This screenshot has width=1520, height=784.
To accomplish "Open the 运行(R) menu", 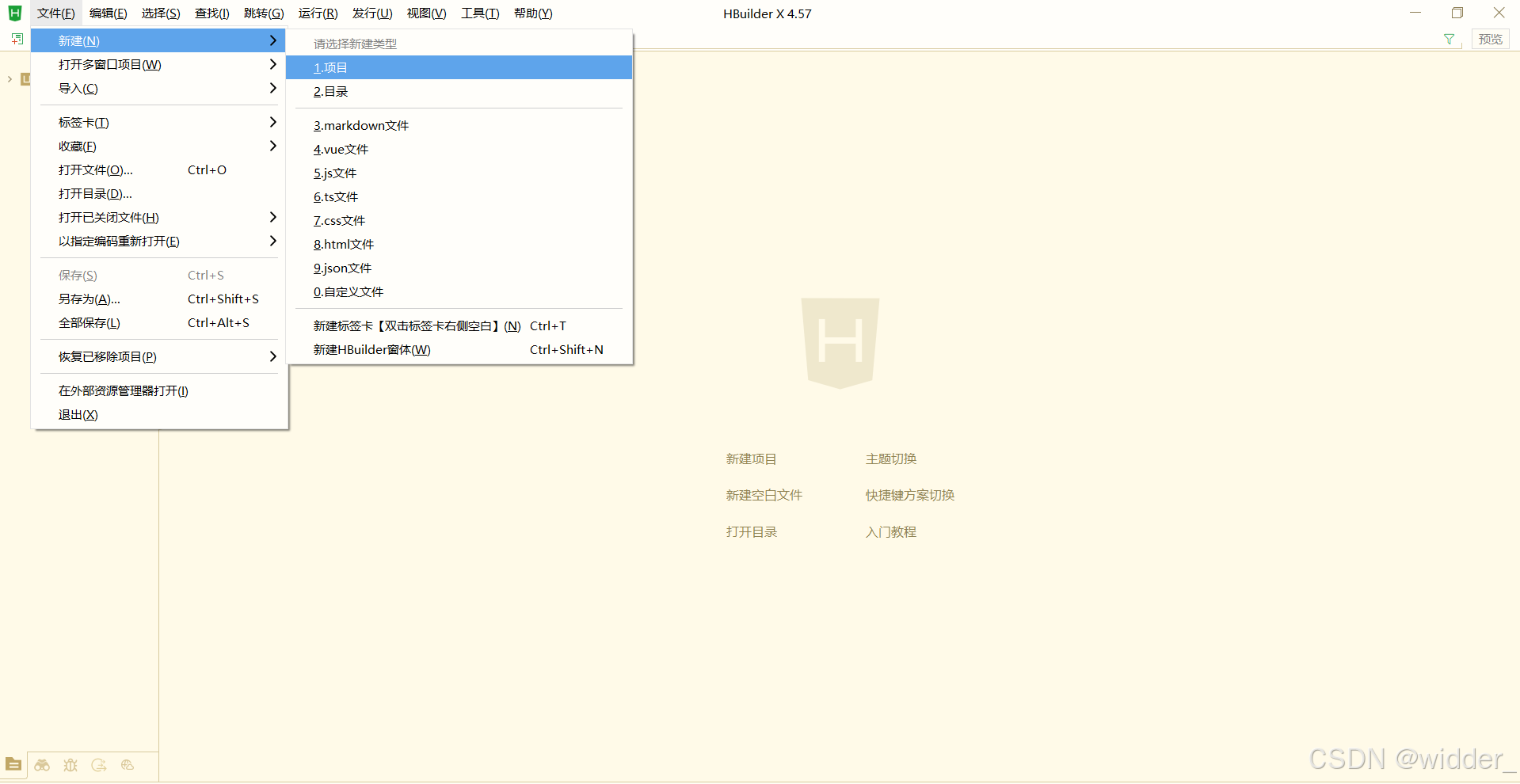I will coord(318,13).
